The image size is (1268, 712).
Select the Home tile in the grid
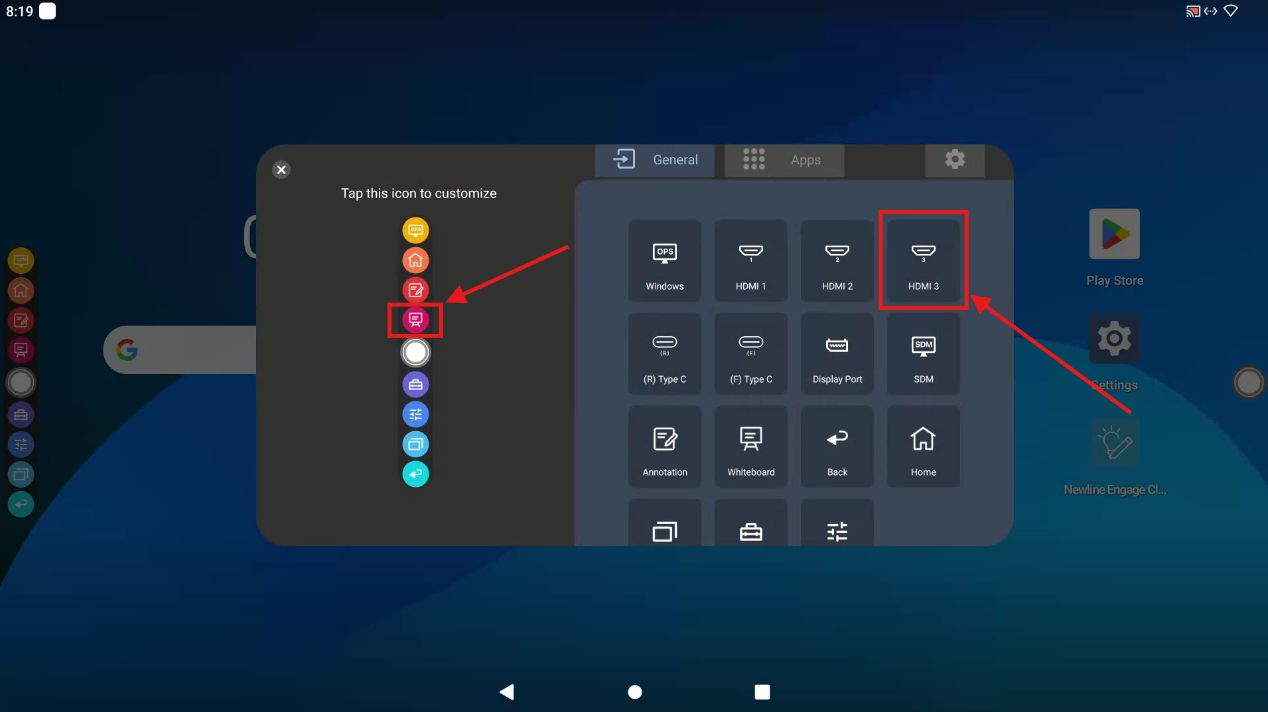923,446
